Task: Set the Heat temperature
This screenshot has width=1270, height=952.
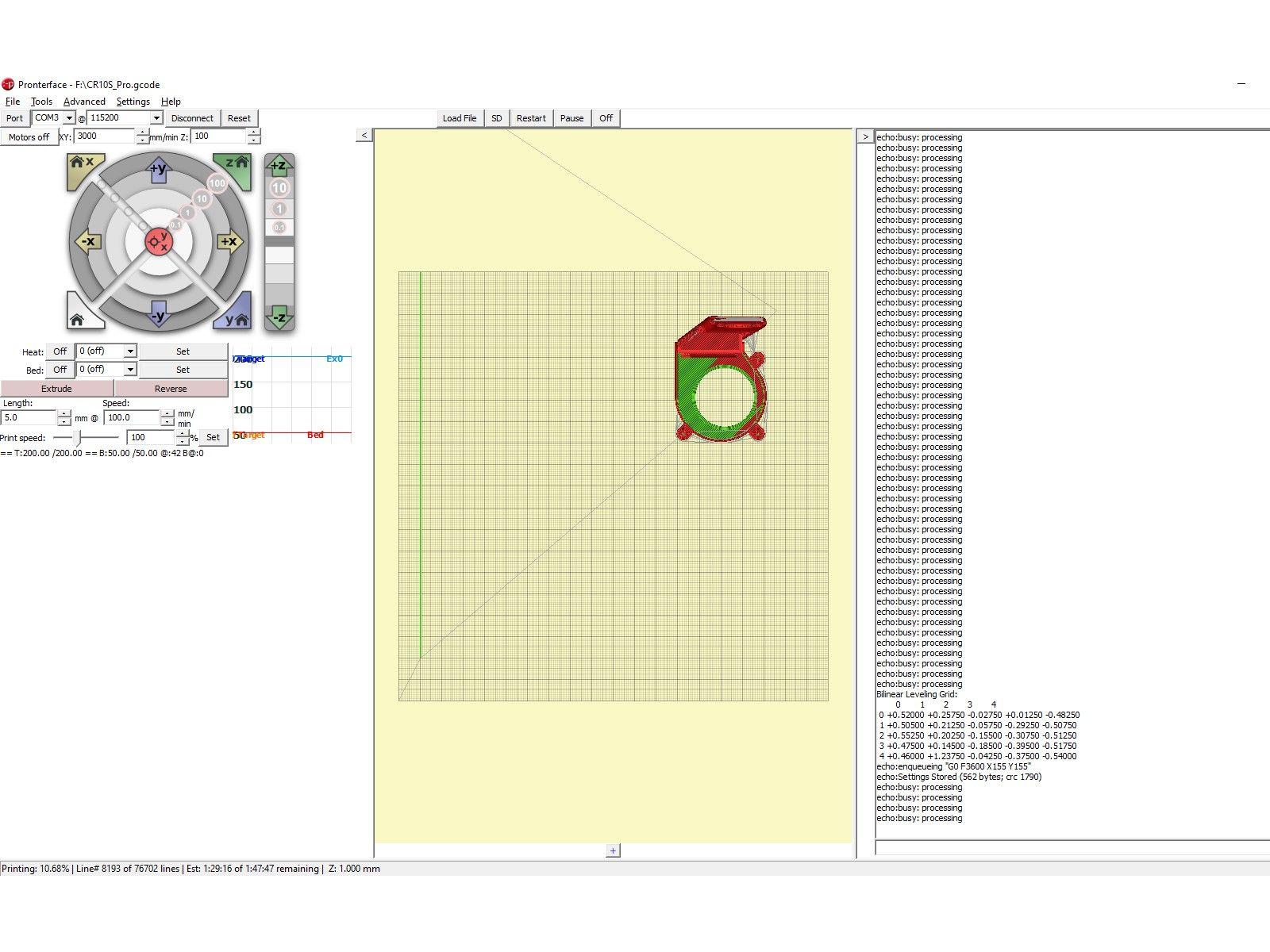Action: pos(183,351)
